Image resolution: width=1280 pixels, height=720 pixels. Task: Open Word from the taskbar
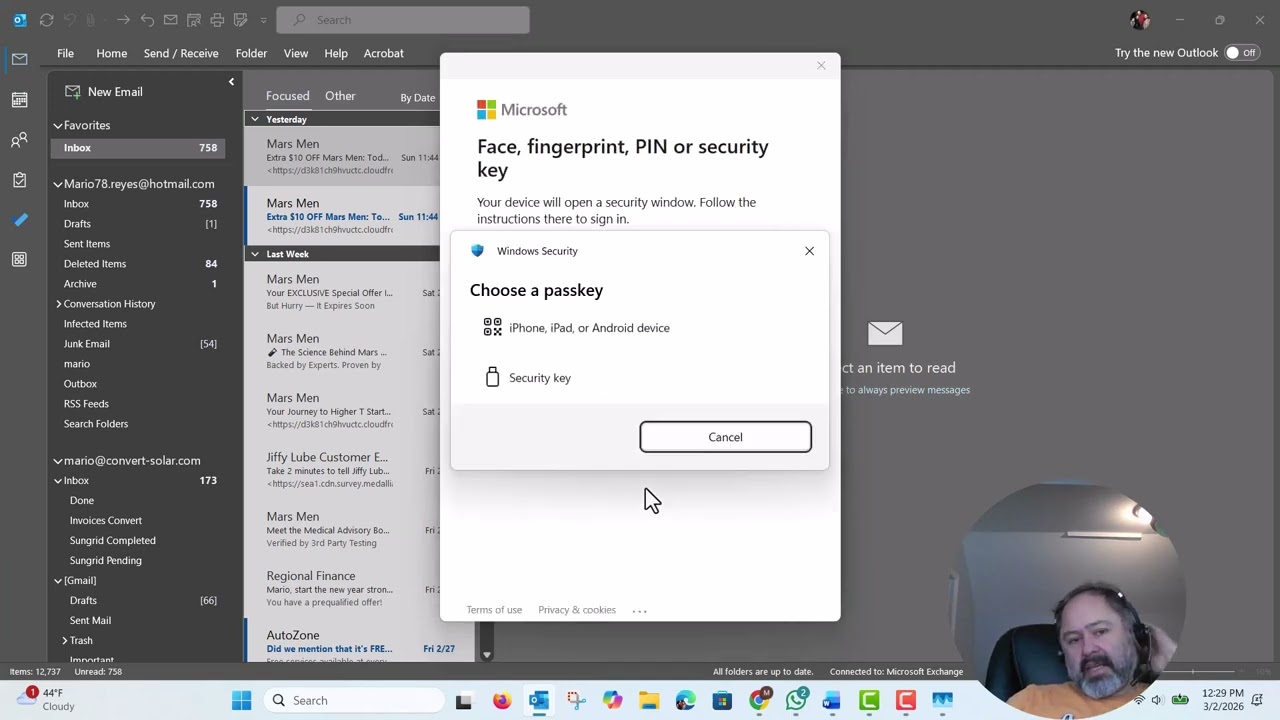tap(832, 701)
